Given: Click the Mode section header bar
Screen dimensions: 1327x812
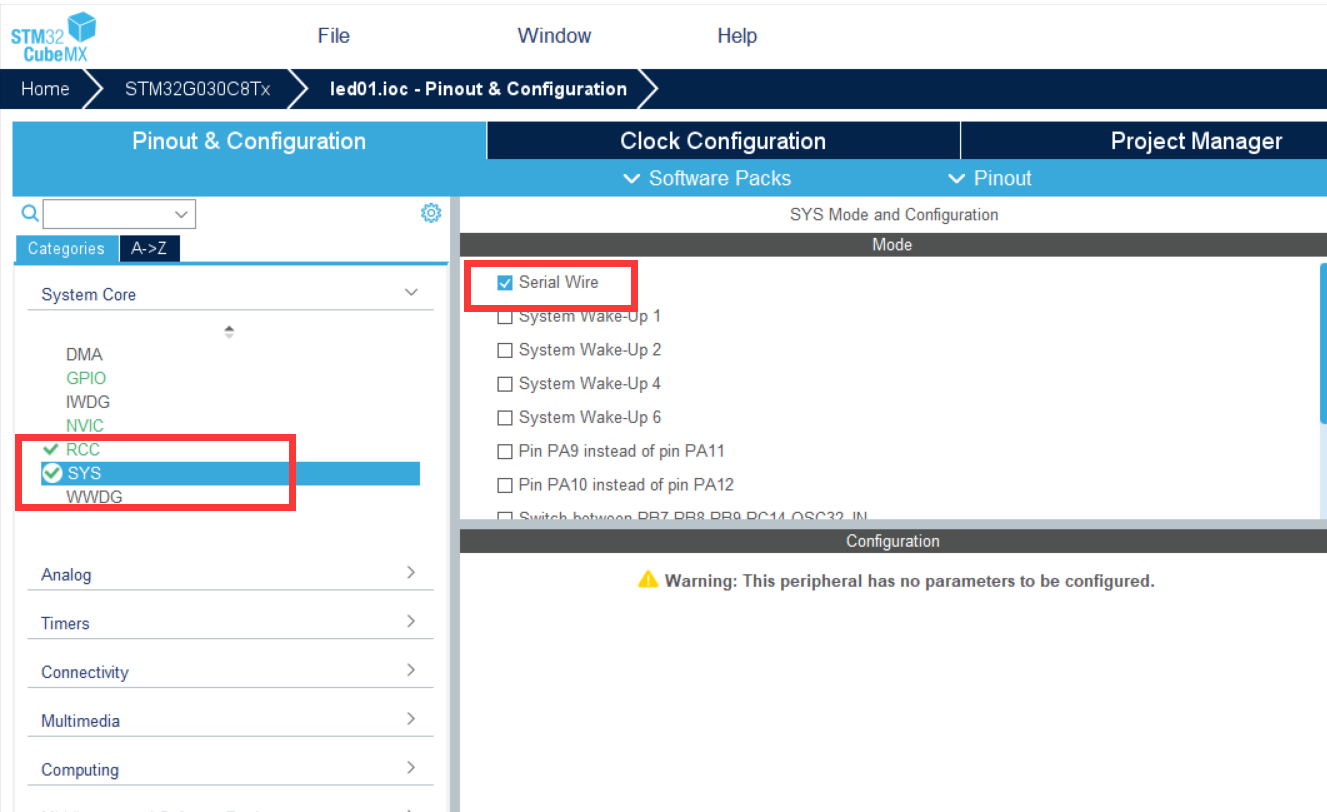Looking at the screenshot, I should coord(892,245).
